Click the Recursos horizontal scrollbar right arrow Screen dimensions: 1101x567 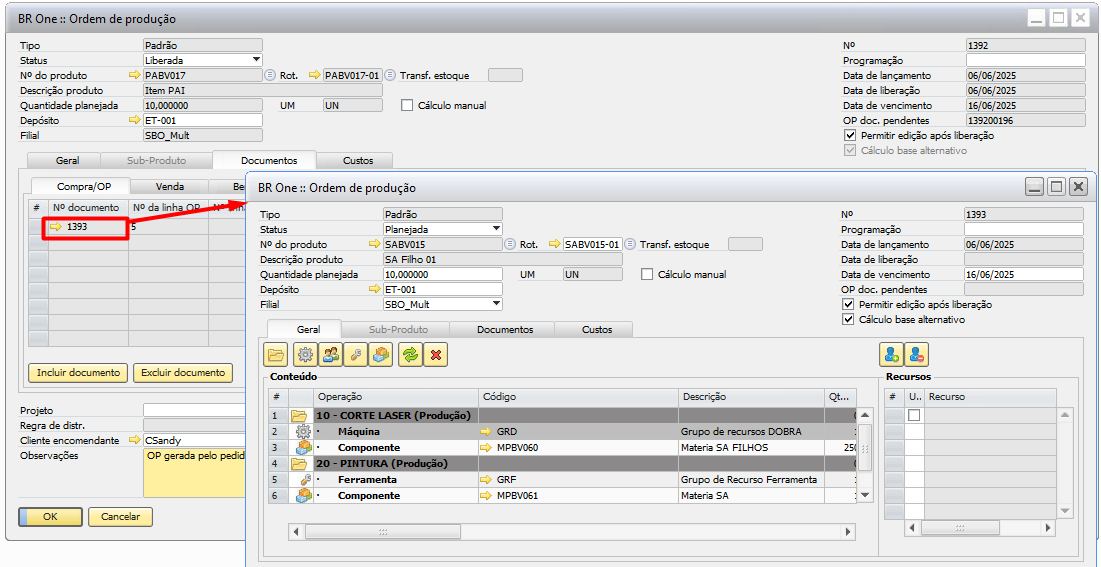pos(1048,528)
